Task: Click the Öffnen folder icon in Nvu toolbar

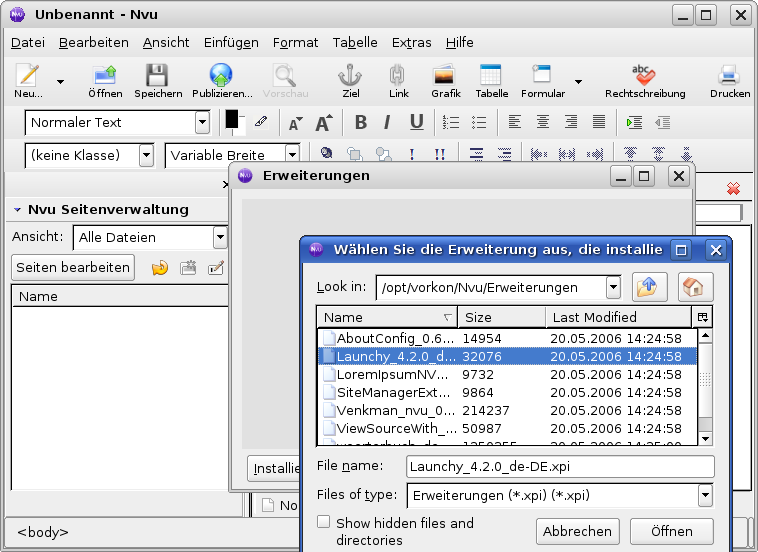Action: (105, 76)
